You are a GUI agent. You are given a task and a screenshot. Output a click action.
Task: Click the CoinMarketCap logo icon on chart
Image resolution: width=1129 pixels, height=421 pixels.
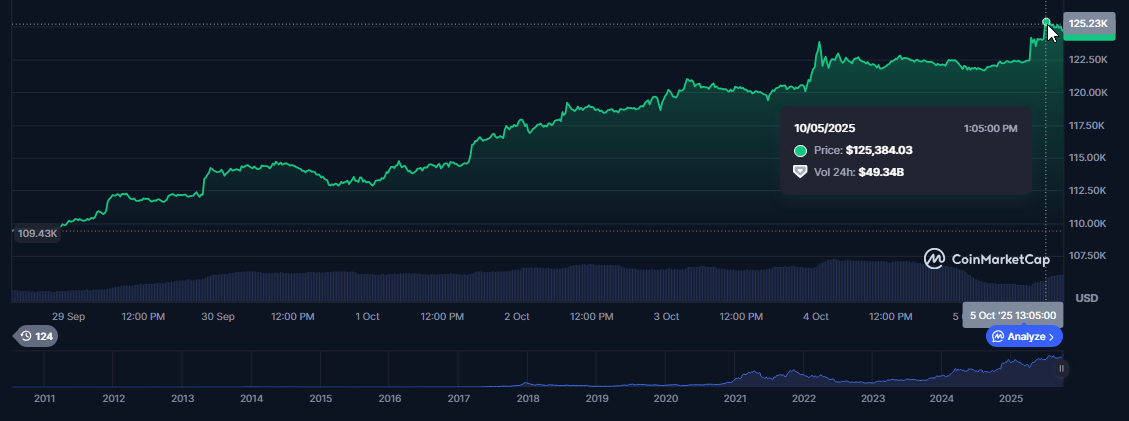pos(934,259)
